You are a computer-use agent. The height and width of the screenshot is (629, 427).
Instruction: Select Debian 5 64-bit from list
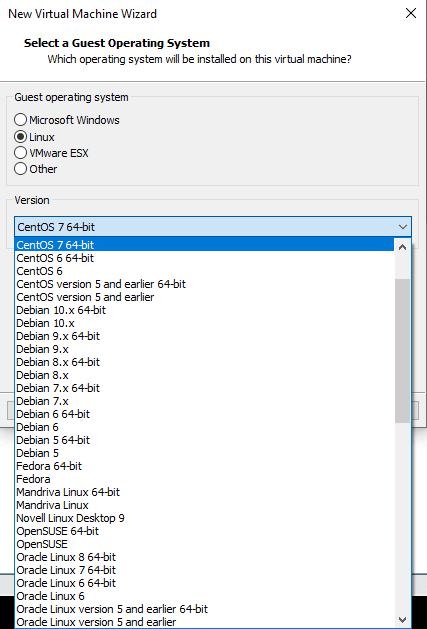point(205,440)
